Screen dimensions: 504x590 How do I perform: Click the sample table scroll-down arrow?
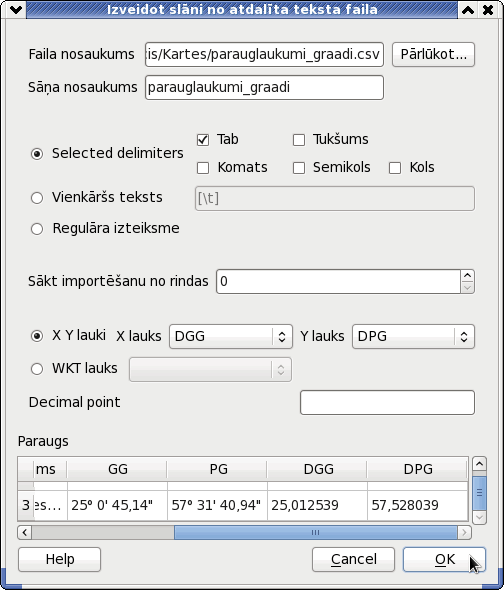(479, 517)
